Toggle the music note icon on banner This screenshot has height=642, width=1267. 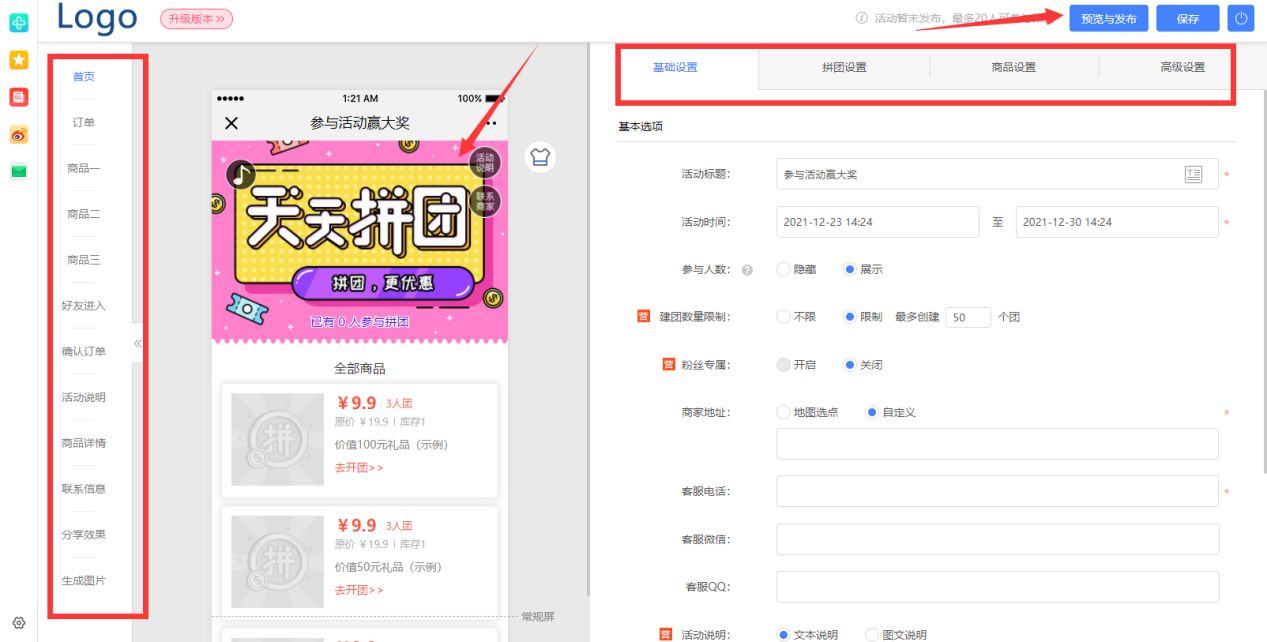[x=240, y=175]
